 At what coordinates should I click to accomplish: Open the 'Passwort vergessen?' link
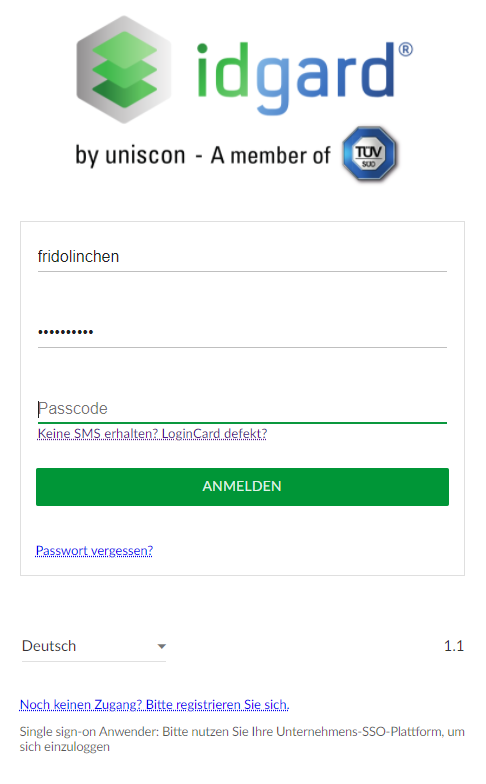tap(94, 550)
